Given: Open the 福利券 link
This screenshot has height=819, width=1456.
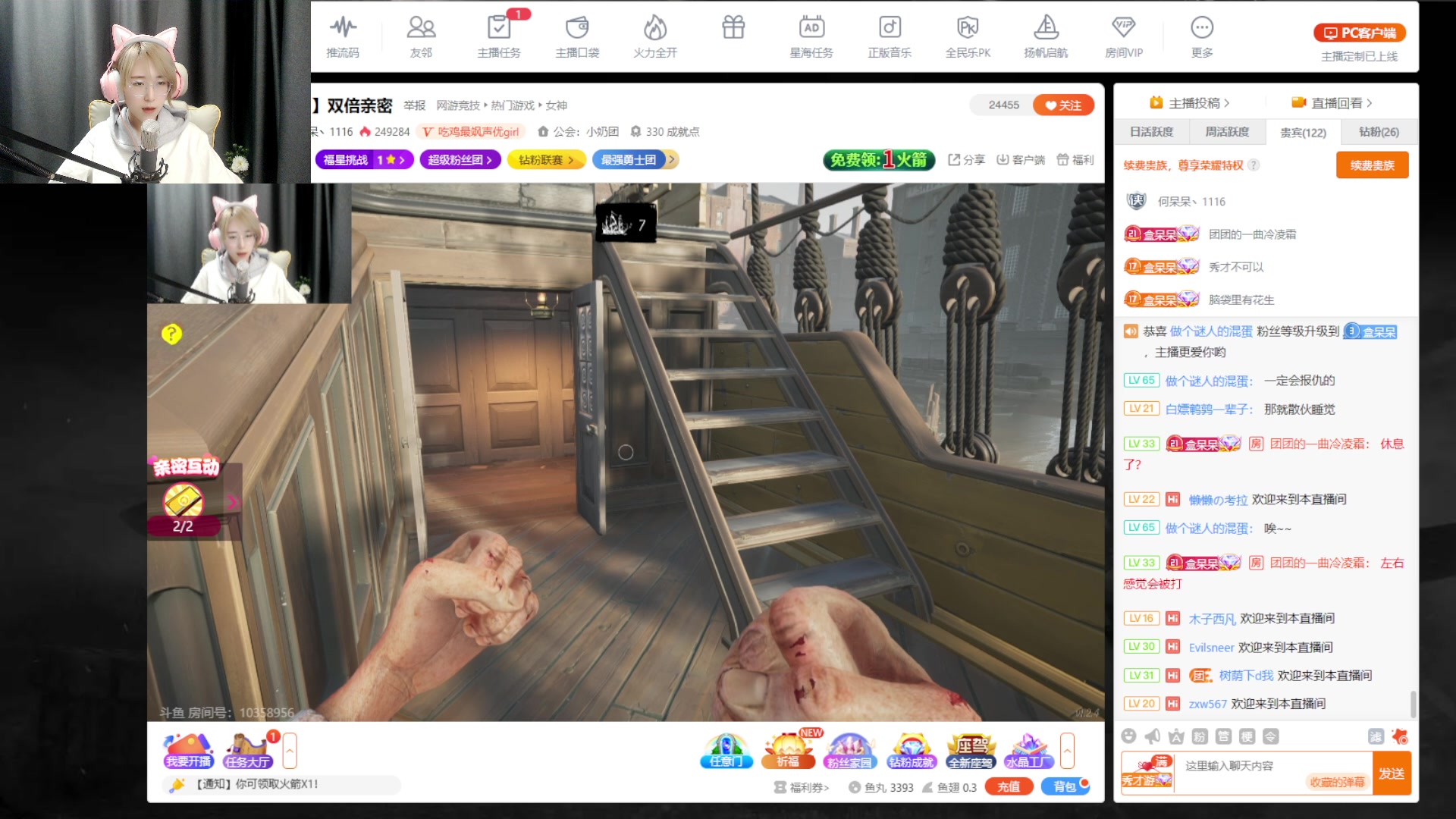Looking at the screenshot, I should (x=802, y=787).
